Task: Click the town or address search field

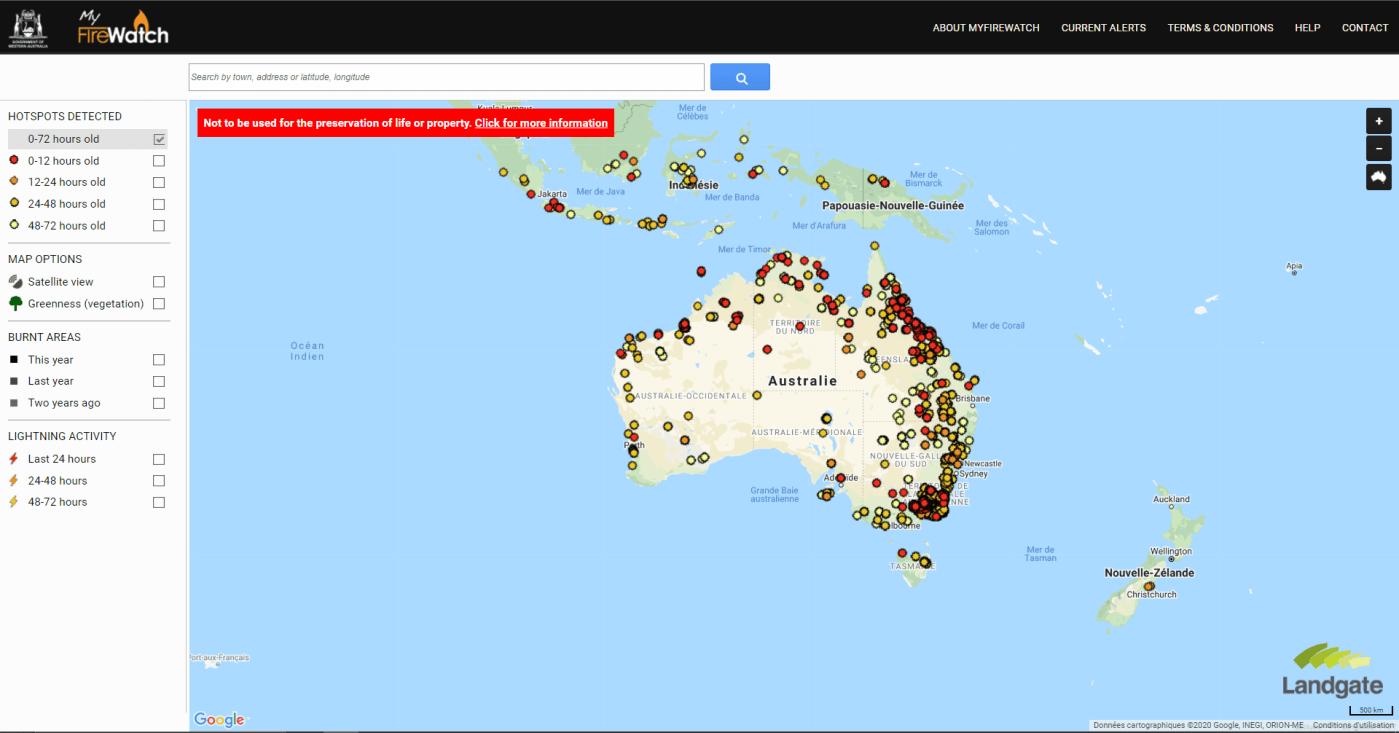Action: [x=446, y=77]
